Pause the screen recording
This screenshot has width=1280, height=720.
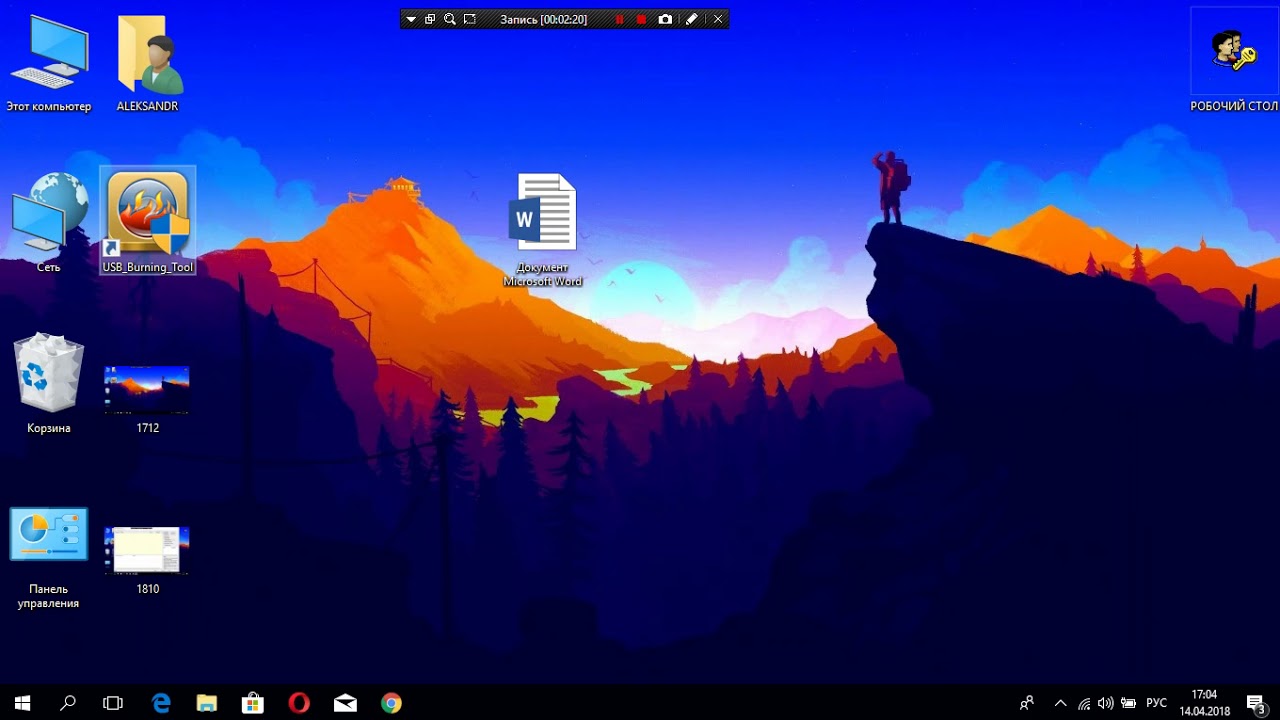pos(619,19)
